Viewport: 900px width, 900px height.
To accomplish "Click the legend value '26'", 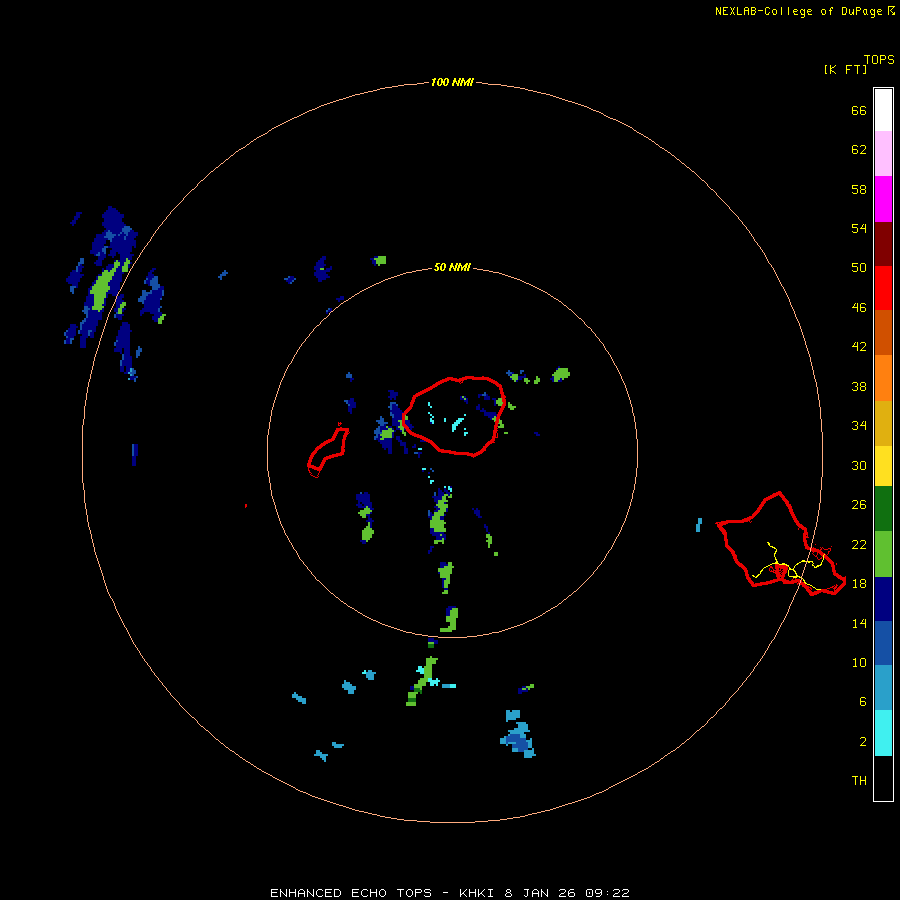I will coord(859,505).
